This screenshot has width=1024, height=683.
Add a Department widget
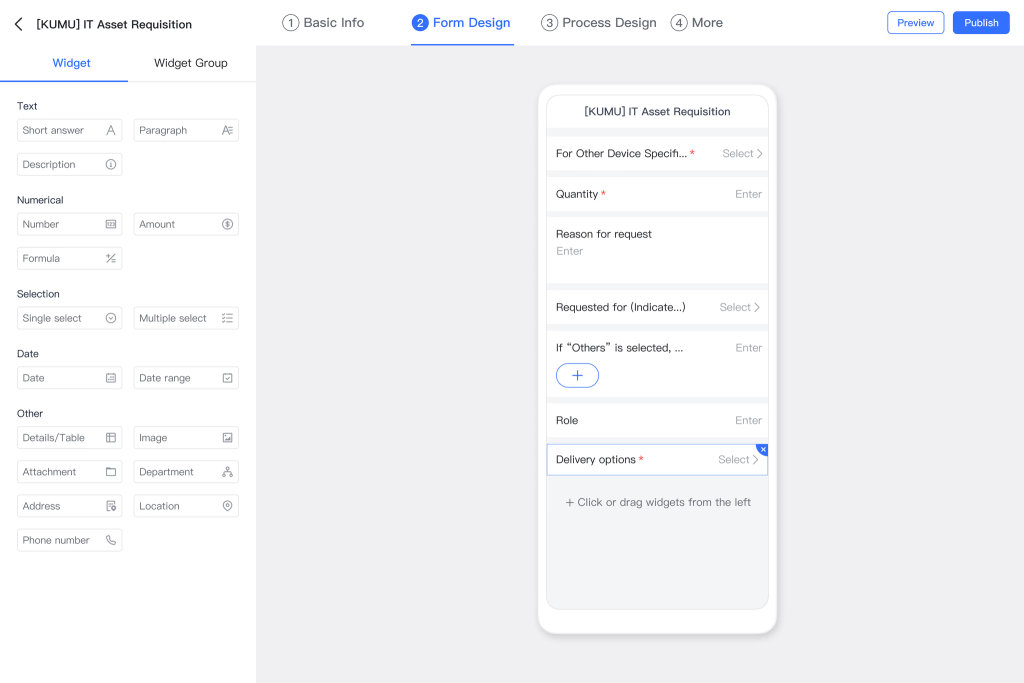click(186, 472)
